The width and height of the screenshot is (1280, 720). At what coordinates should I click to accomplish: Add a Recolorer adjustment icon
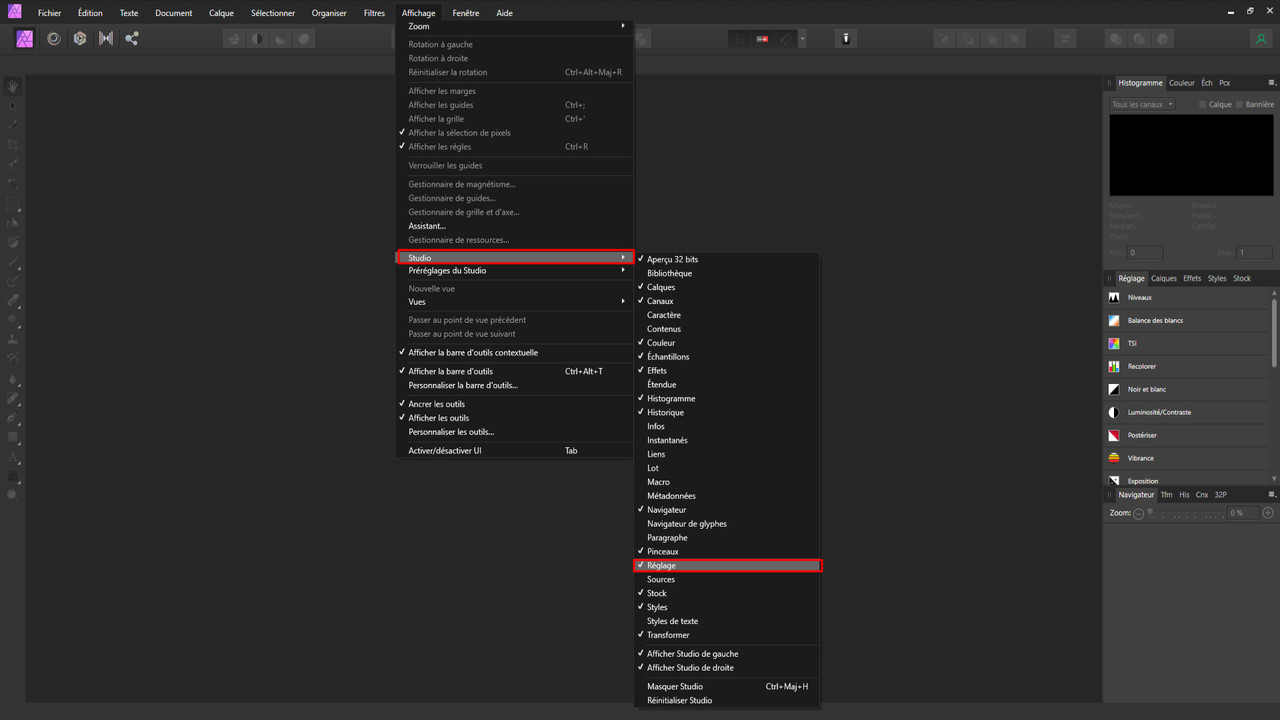1114,367
